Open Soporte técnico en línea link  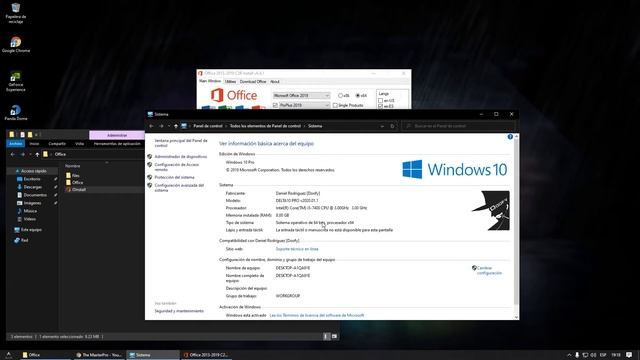[x=297, y=249]
